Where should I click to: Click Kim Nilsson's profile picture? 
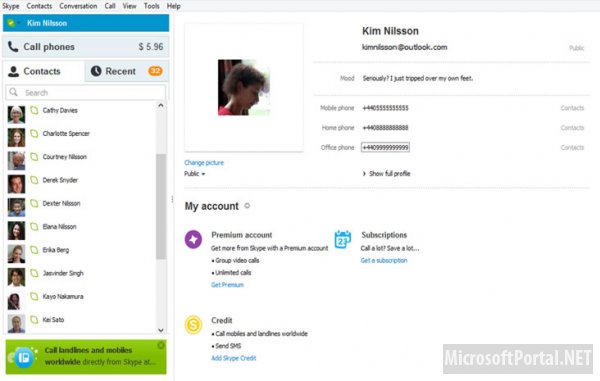(x=244, y=87)
